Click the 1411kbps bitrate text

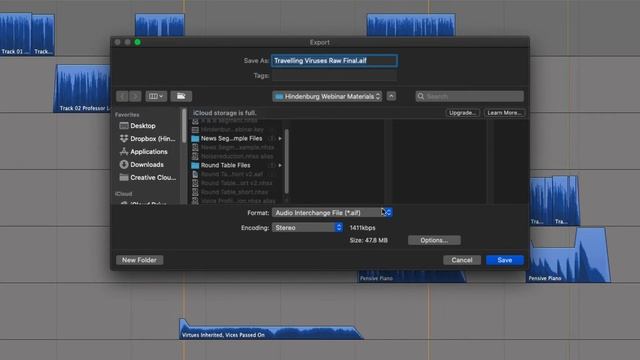click(x=362, y=228)
